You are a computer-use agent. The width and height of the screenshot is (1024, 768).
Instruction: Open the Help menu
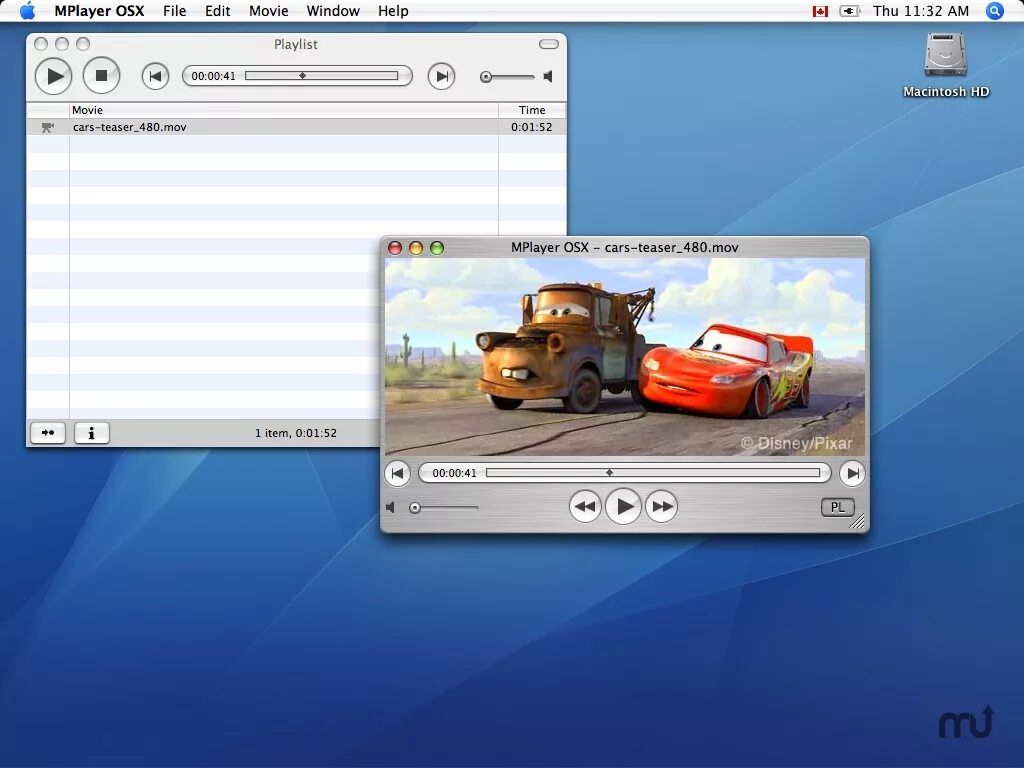(x=393, y=11)
